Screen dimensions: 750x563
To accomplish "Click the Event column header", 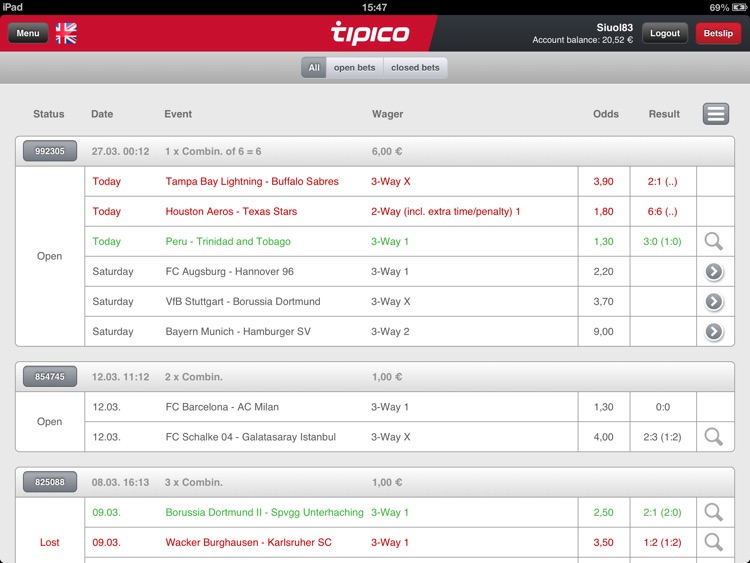I will (178, 114).
